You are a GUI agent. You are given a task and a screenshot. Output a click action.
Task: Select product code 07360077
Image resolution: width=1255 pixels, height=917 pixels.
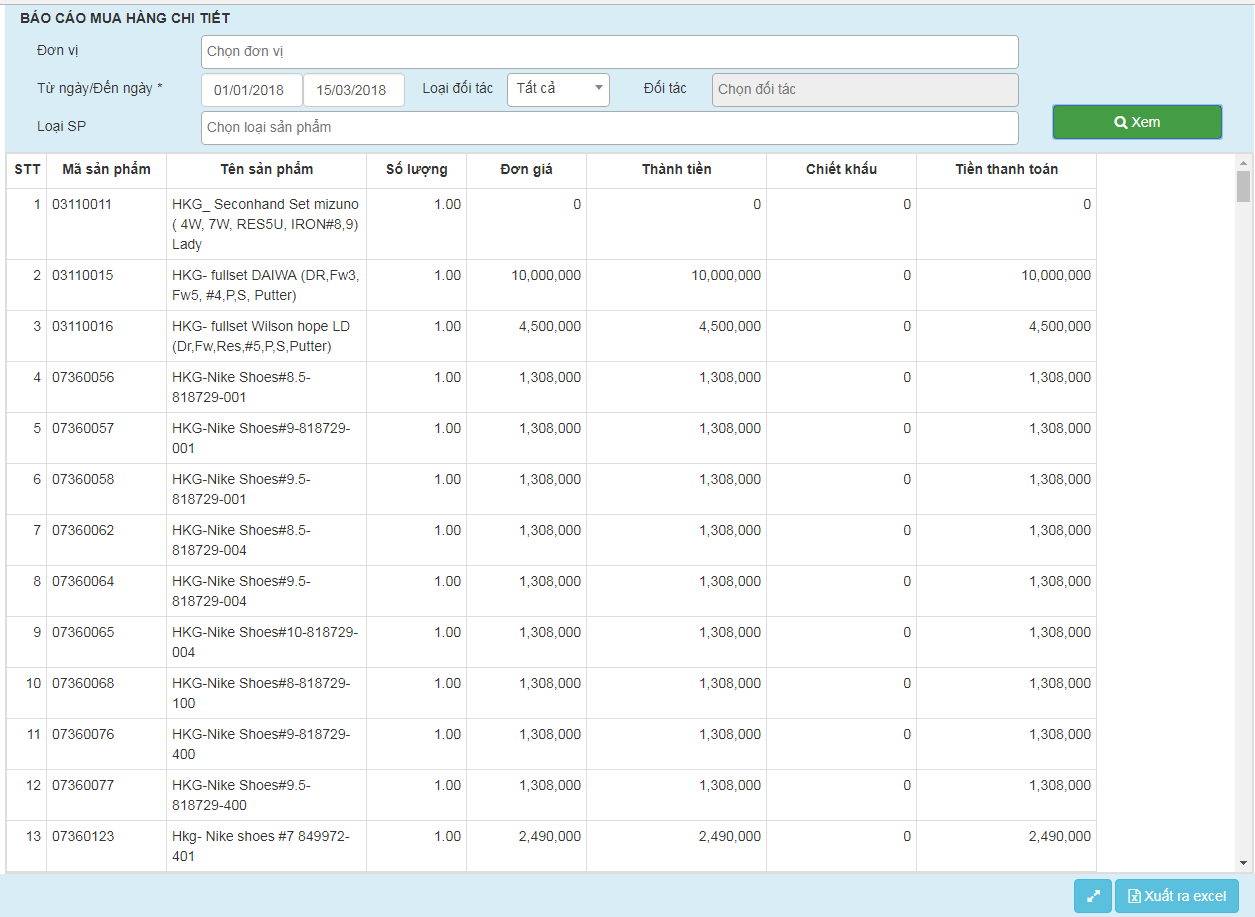point(83,785)
